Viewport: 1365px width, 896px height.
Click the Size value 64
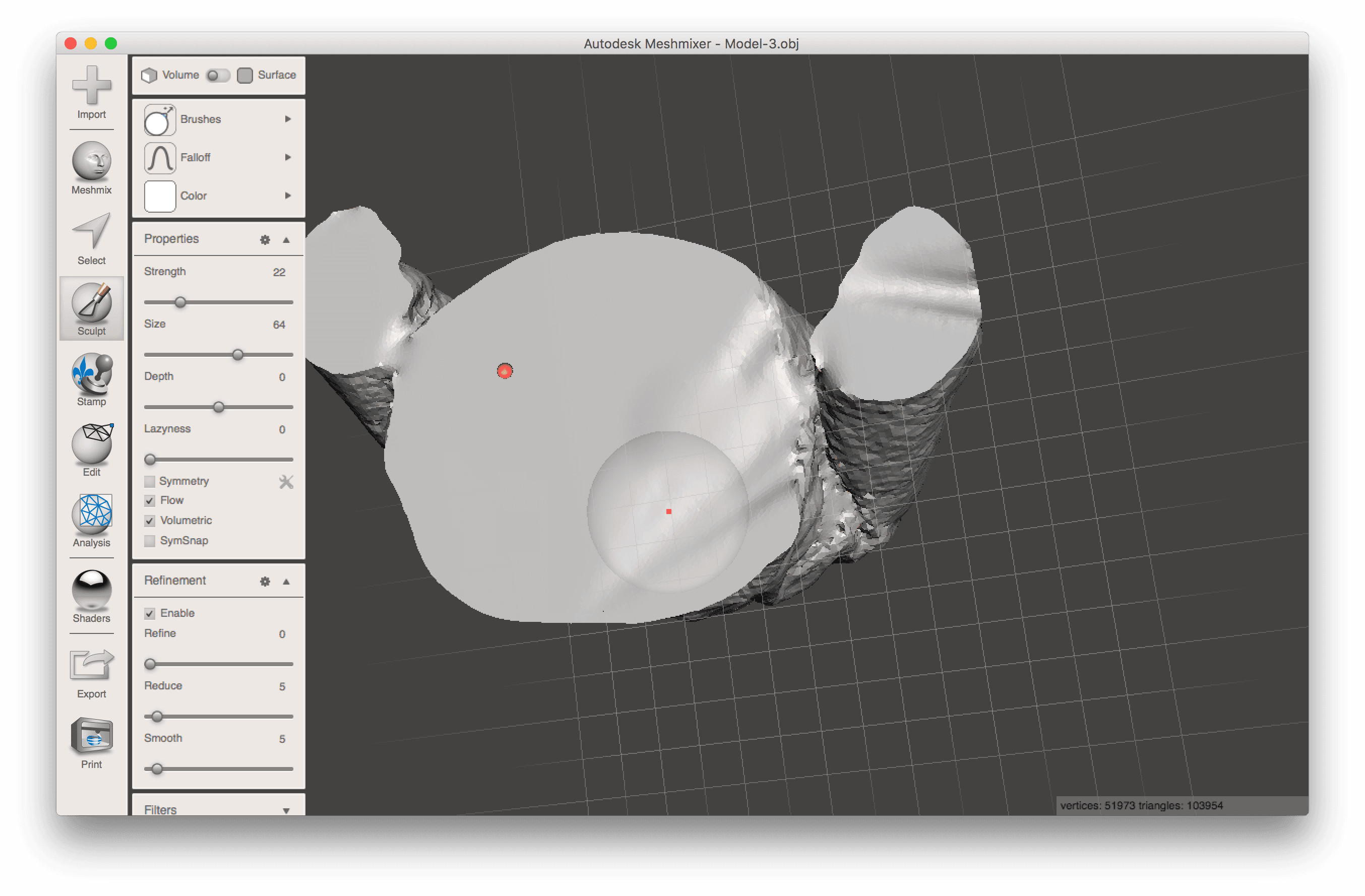(x=279, y=325)
